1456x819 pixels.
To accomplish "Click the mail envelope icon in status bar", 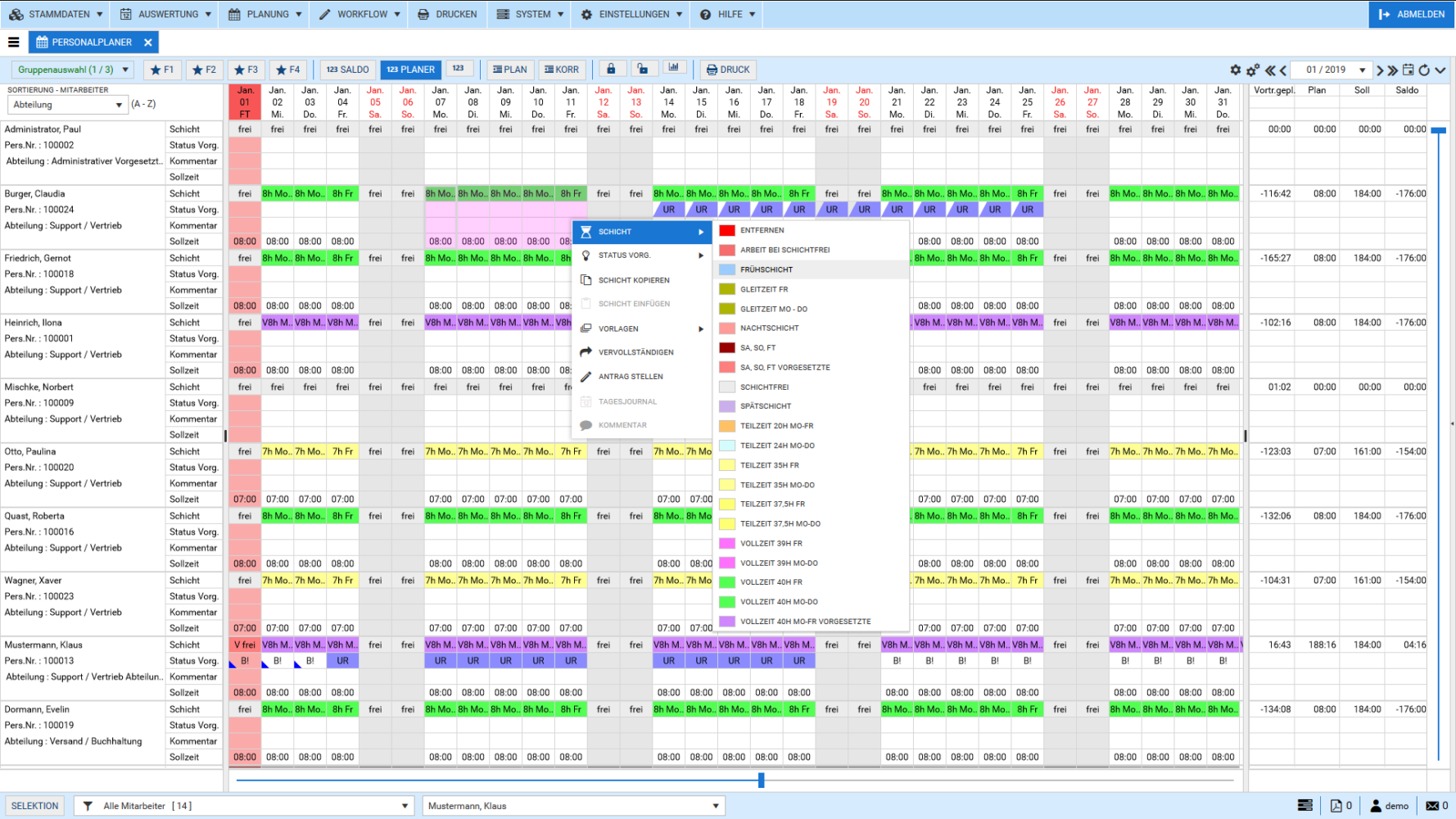I will point(1432,806).
